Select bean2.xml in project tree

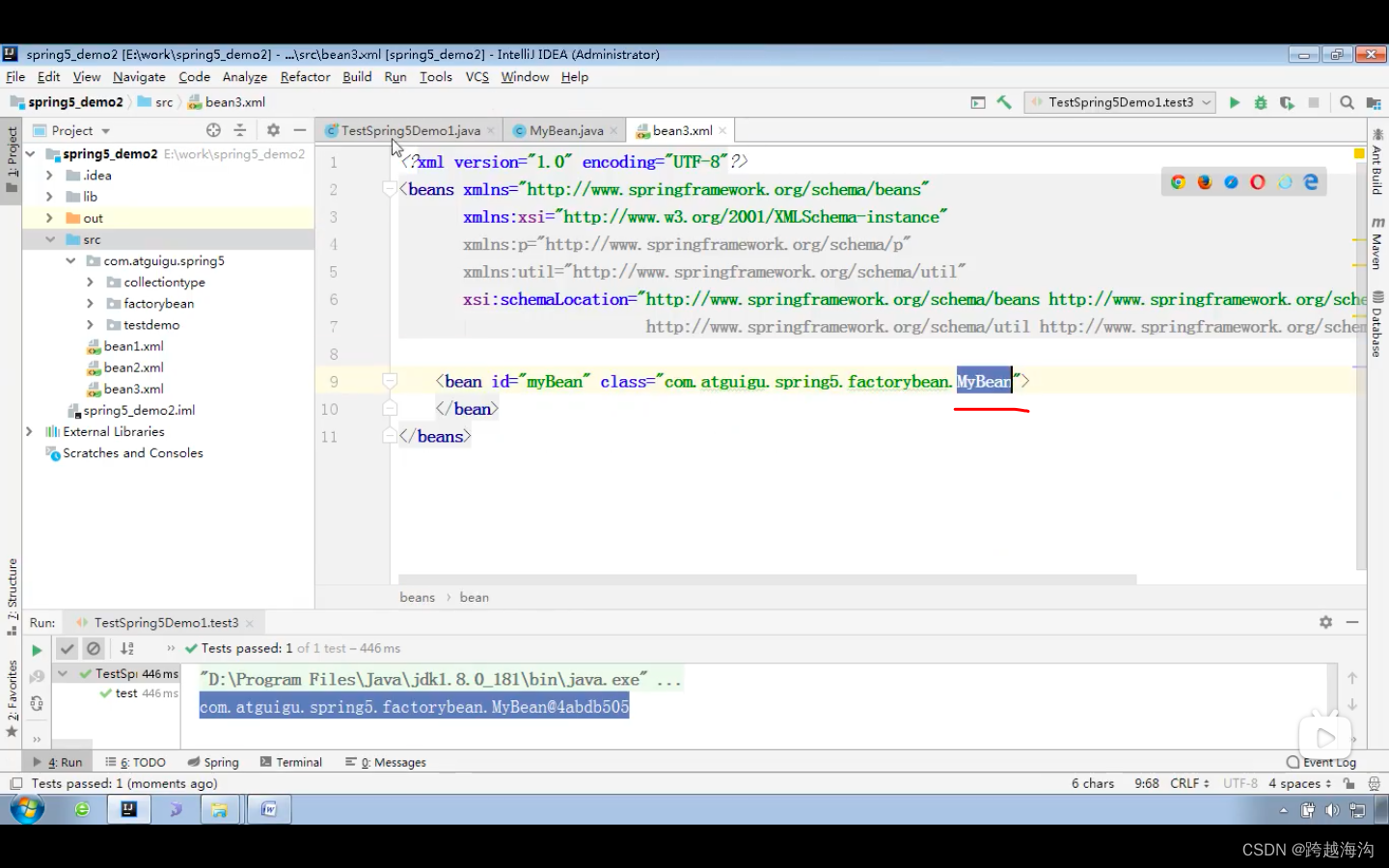(x=133, y=367)
